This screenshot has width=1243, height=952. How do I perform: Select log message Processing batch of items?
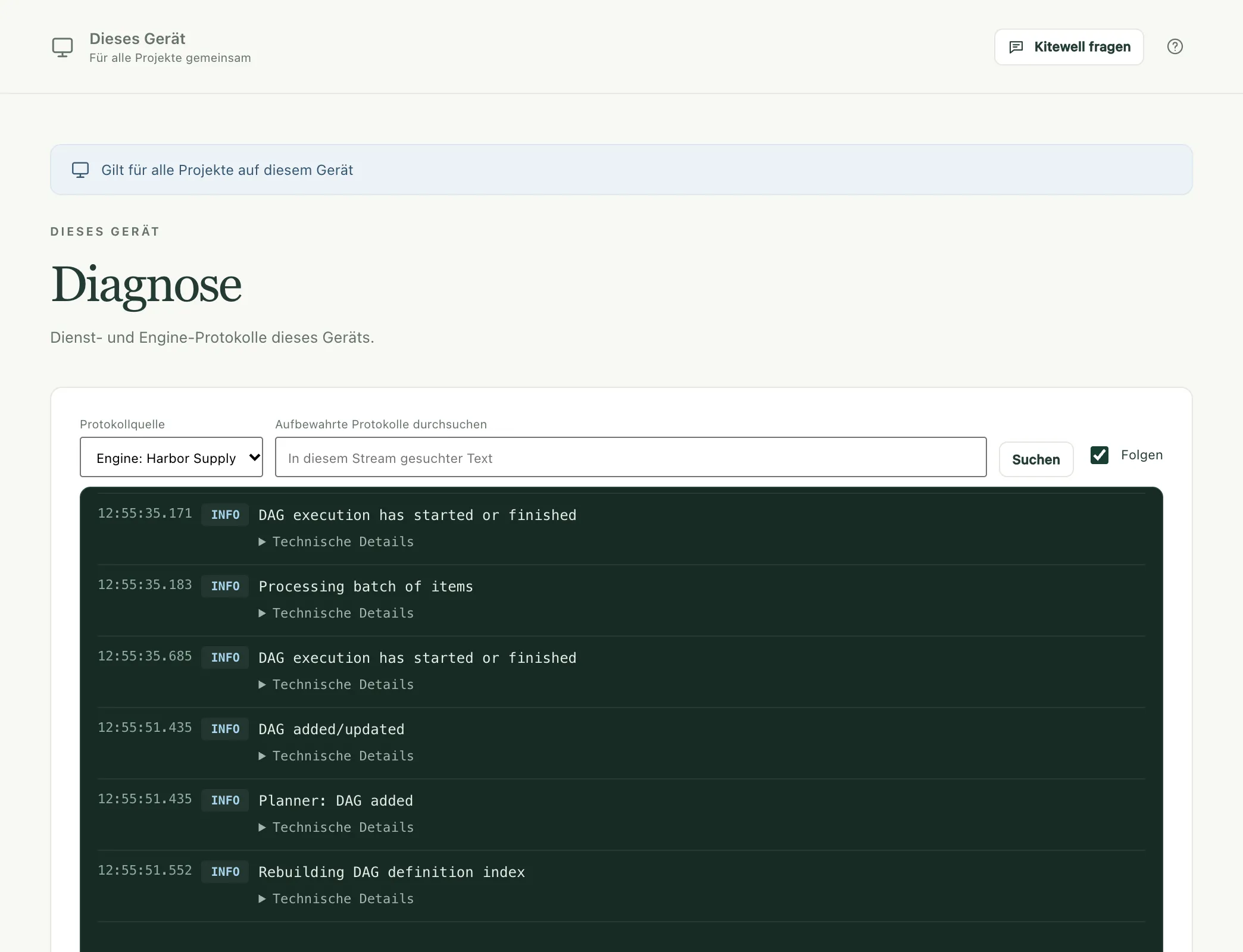[x=366, y=587]
